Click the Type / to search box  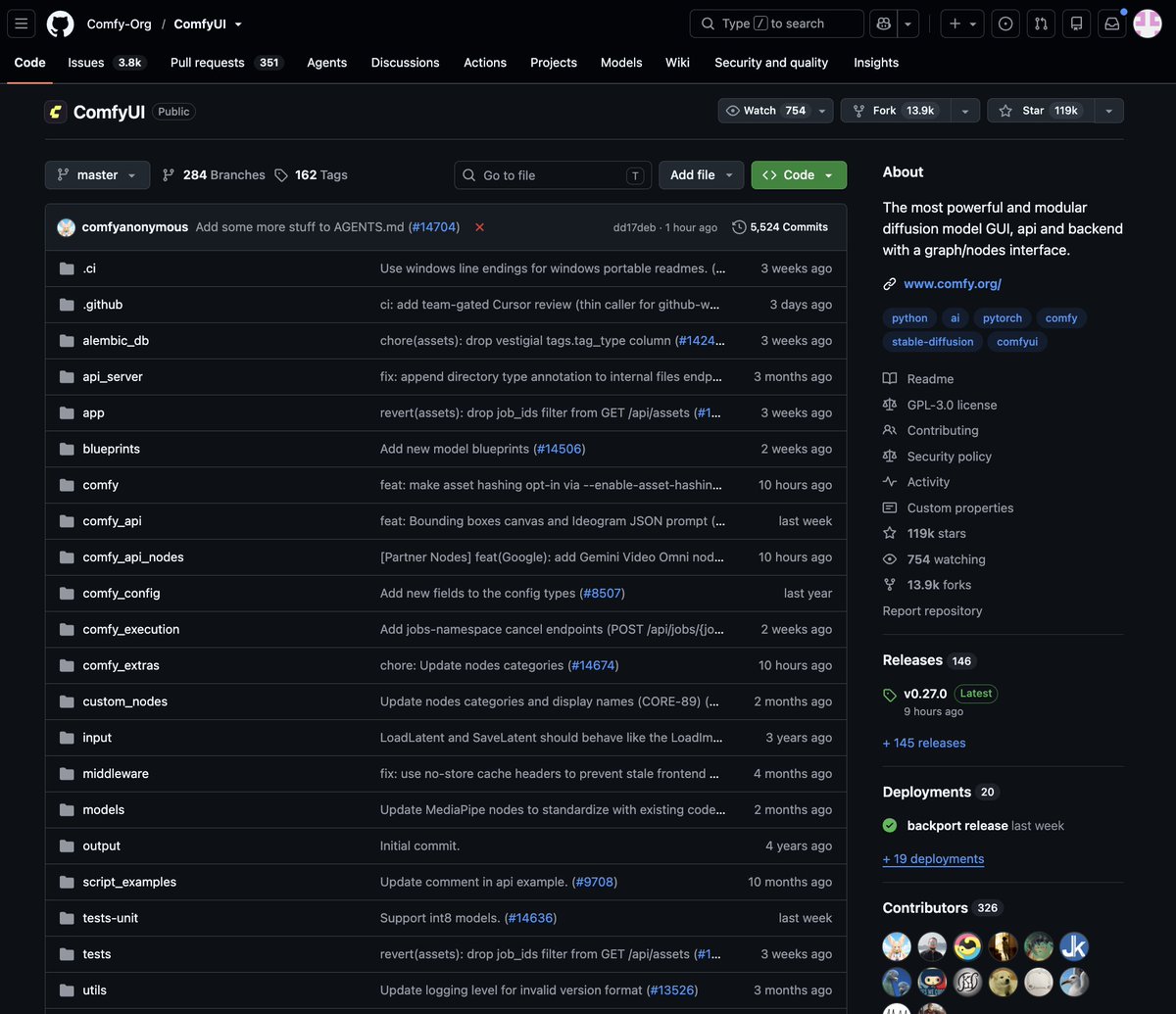point(777,24)
